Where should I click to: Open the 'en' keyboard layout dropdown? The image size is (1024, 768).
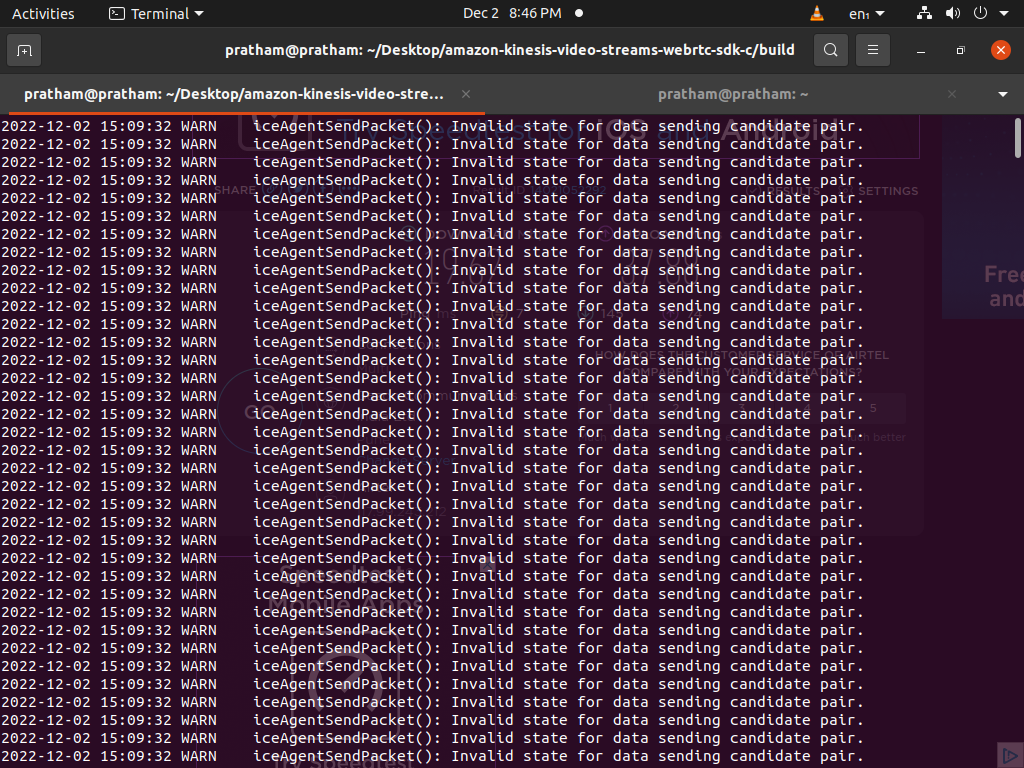click(x=862, y=13)
